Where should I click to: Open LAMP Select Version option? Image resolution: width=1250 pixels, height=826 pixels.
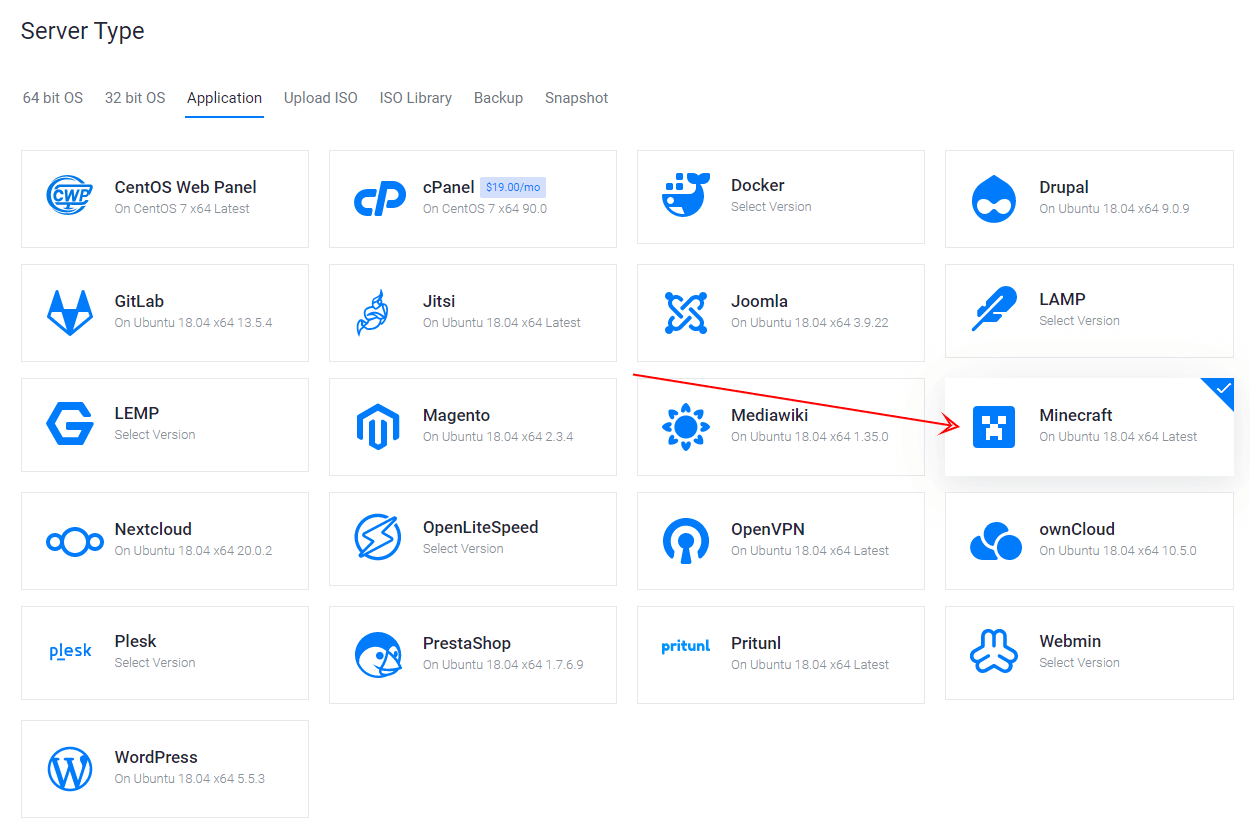tap(1079, 321)
